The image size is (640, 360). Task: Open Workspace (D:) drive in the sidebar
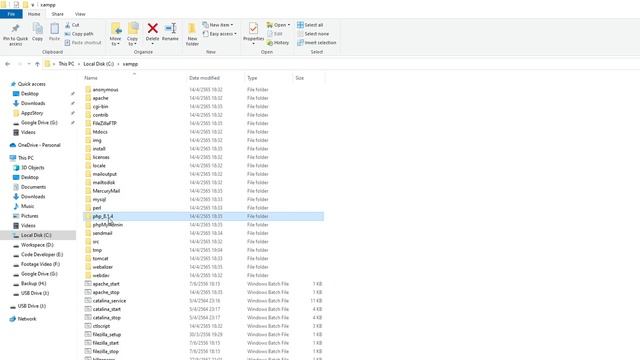click(37, 245)
